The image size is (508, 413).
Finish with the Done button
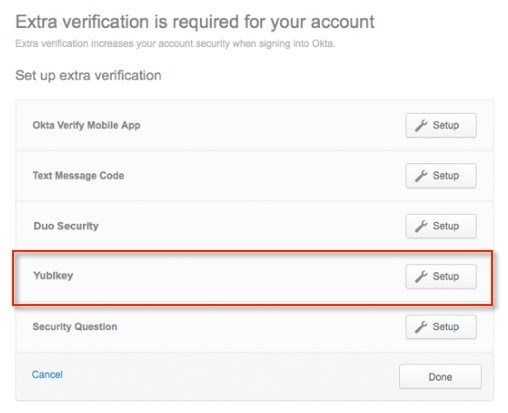pyautogui.click(x=440, y=377)
